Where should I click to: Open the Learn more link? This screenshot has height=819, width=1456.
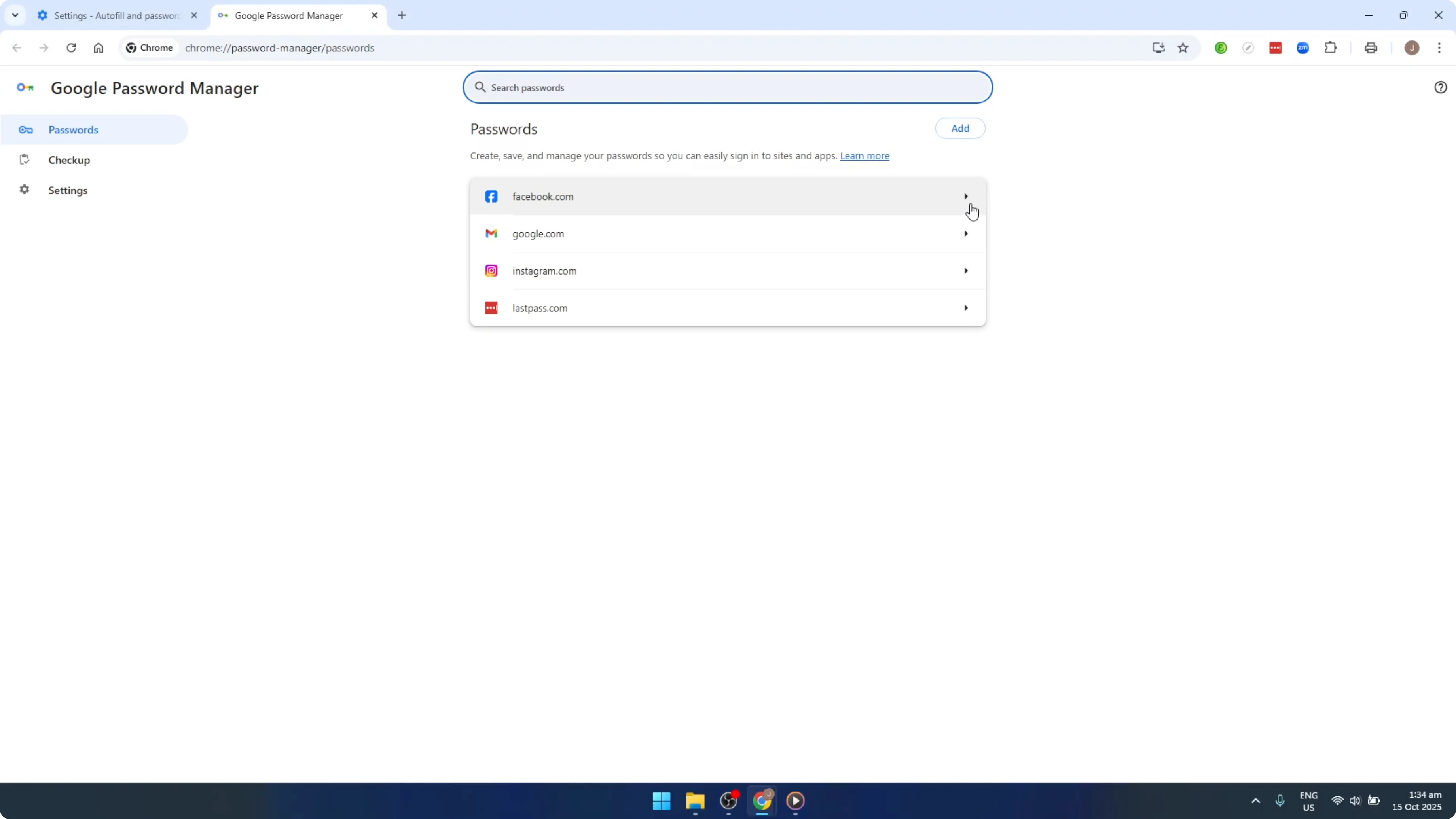tap(864, 156)
